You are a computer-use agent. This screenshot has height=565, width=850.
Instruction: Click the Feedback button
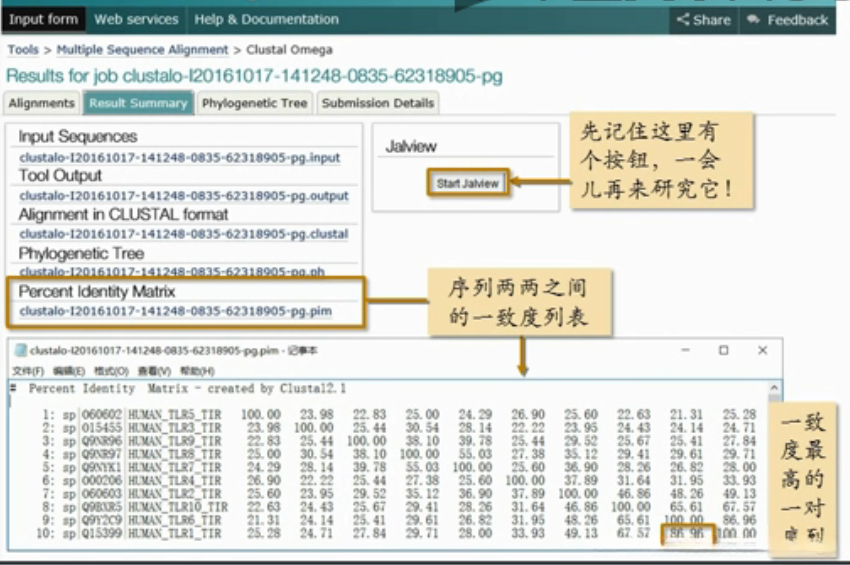point(787,20)
